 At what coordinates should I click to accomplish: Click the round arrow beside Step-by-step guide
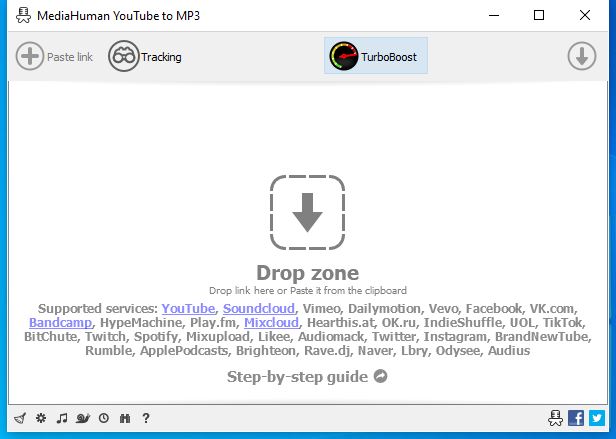[x=380, y=376]
